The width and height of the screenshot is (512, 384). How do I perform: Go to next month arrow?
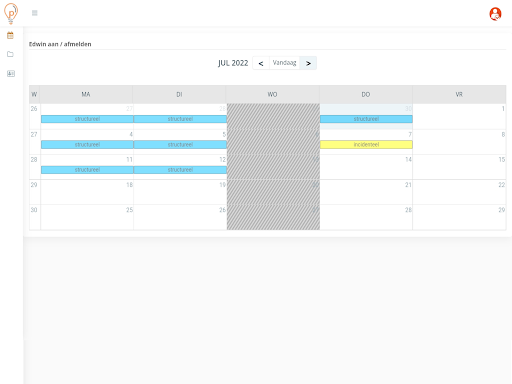(x=308, y=63)
